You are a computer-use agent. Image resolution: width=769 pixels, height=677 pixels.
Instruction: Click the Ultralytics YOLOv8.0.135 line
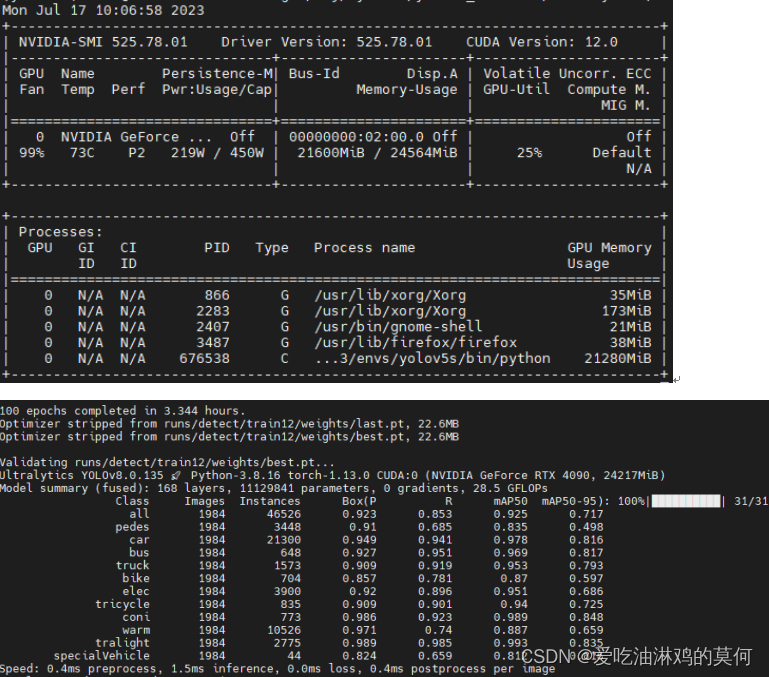333,475
